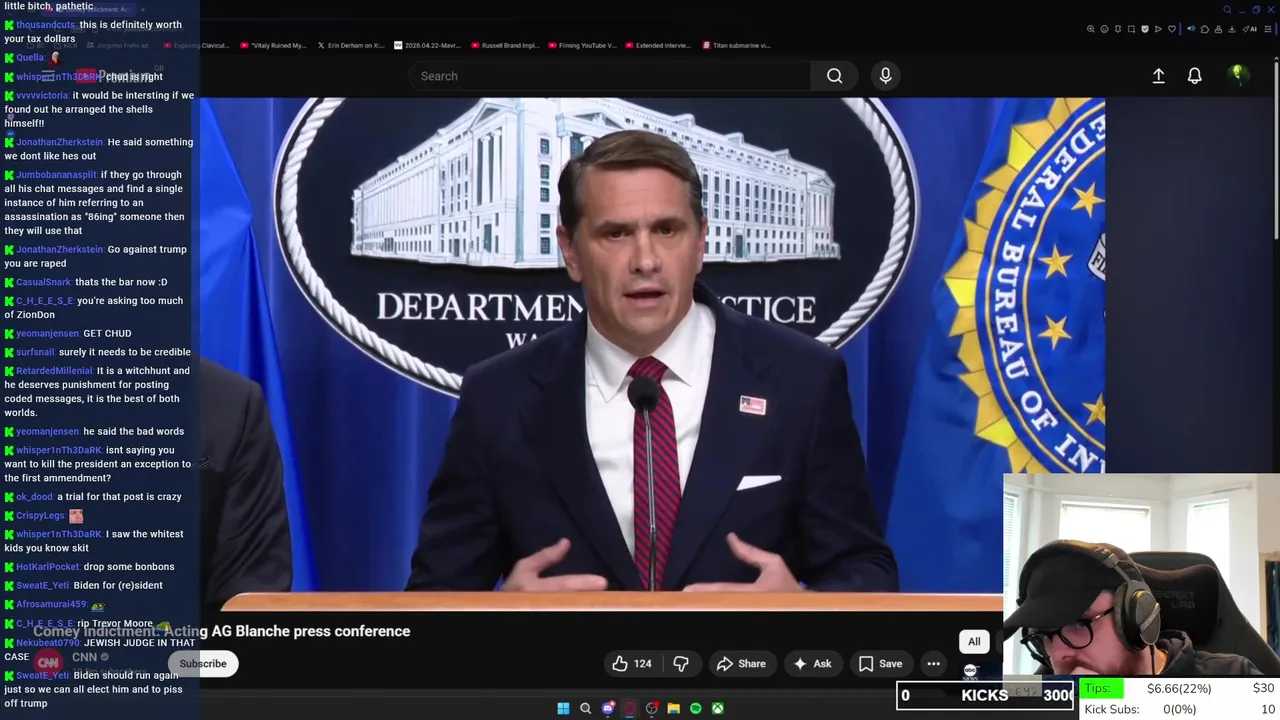The image size is (1280, 720).
Task: Click chat username JonathanZherkstein above 'He said something'
Action: 59,142
